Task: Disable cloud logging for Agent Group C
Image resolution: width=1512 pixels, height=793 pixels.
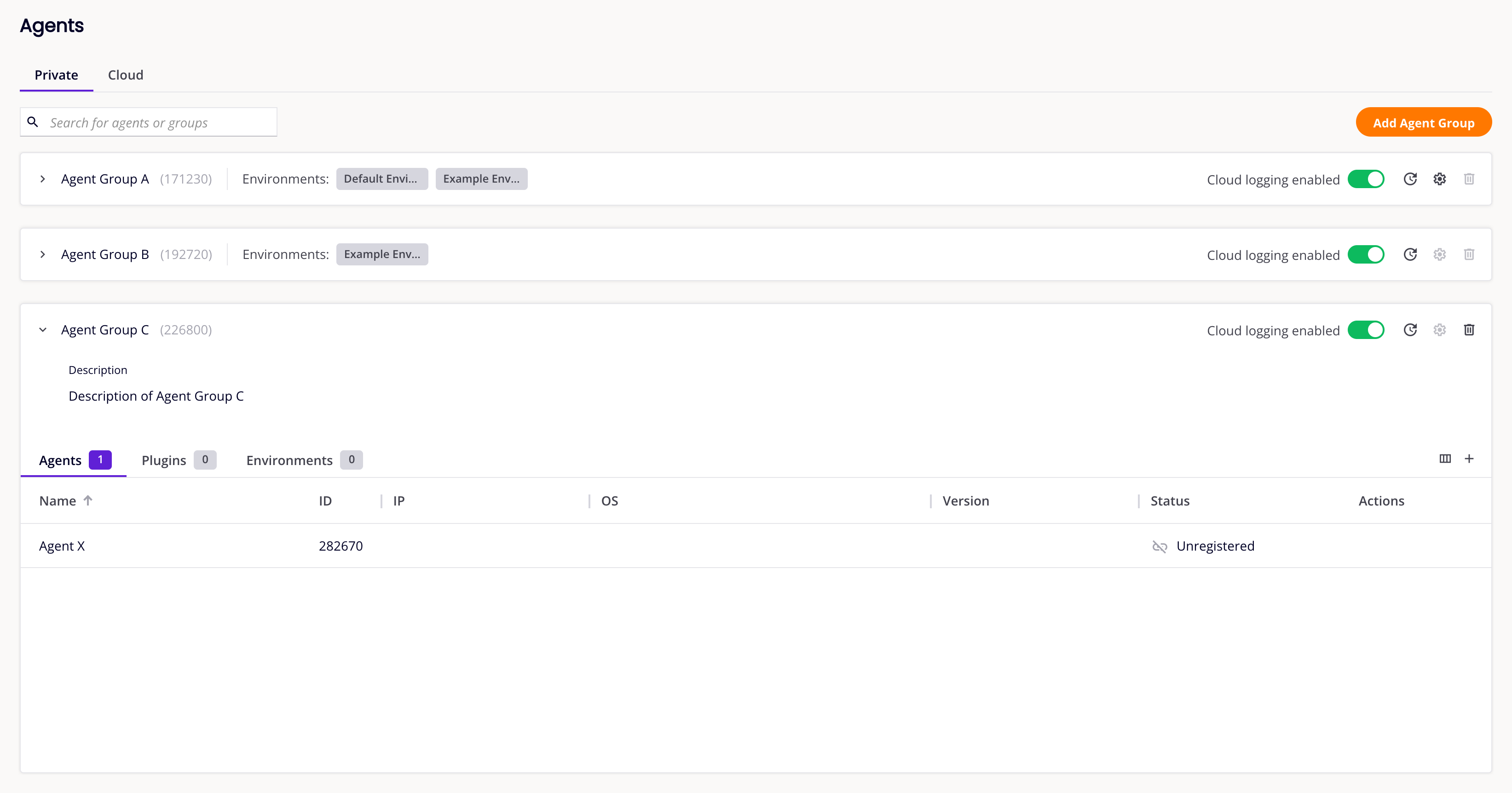Action: [1367, 330]
